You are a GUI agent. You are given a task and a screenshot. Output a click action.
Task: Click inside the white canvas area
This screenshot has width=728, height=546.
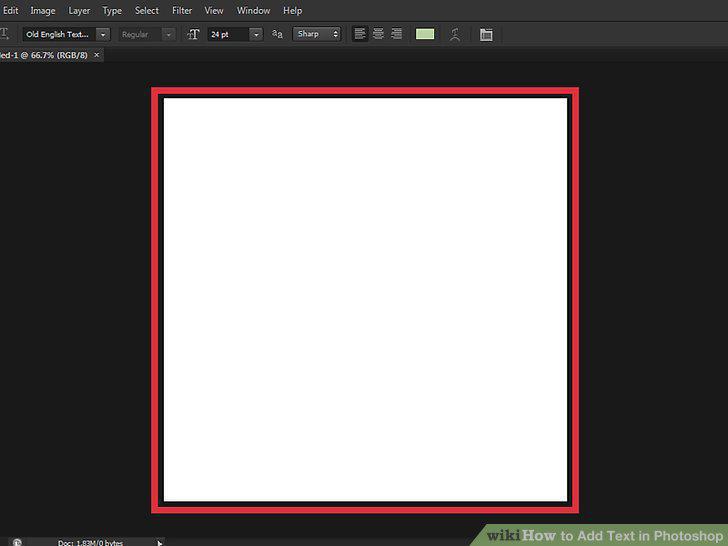[x=365, y=299]
